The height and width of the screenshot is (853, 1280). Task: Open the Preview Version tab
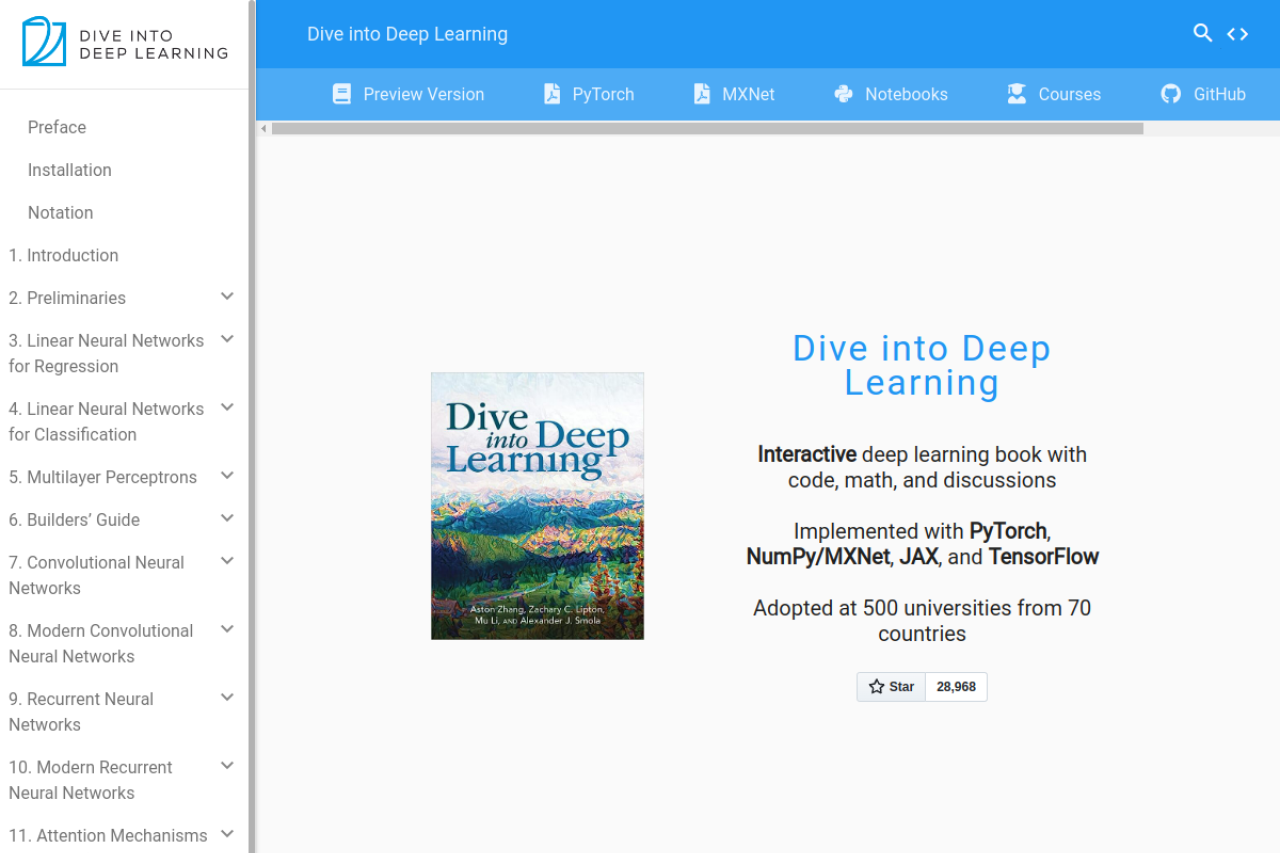(408, 94)
